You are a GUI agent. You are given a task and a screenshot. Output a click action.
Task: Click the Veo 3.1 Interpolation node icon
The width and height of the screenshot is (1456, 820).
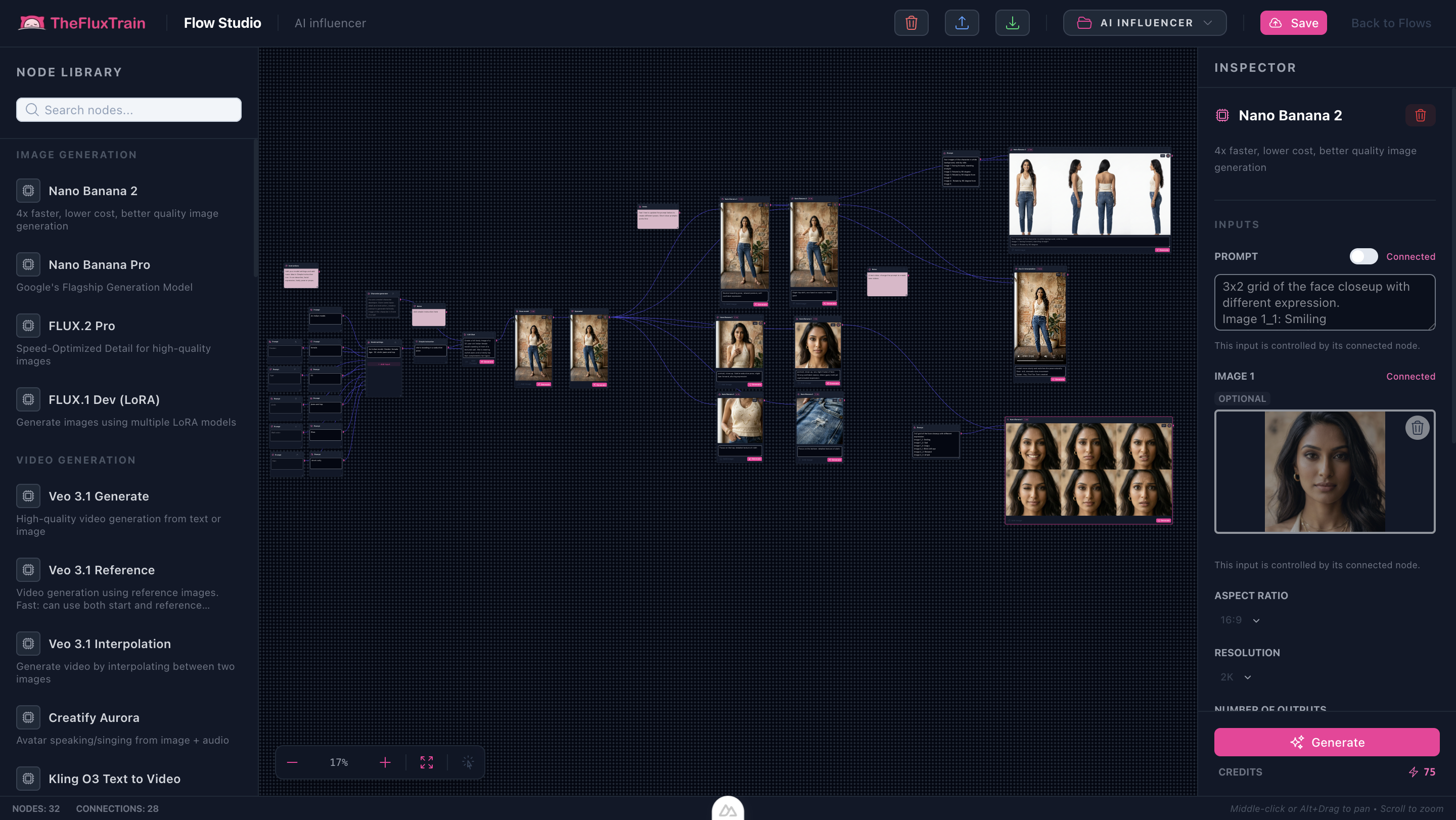[28, 644]
